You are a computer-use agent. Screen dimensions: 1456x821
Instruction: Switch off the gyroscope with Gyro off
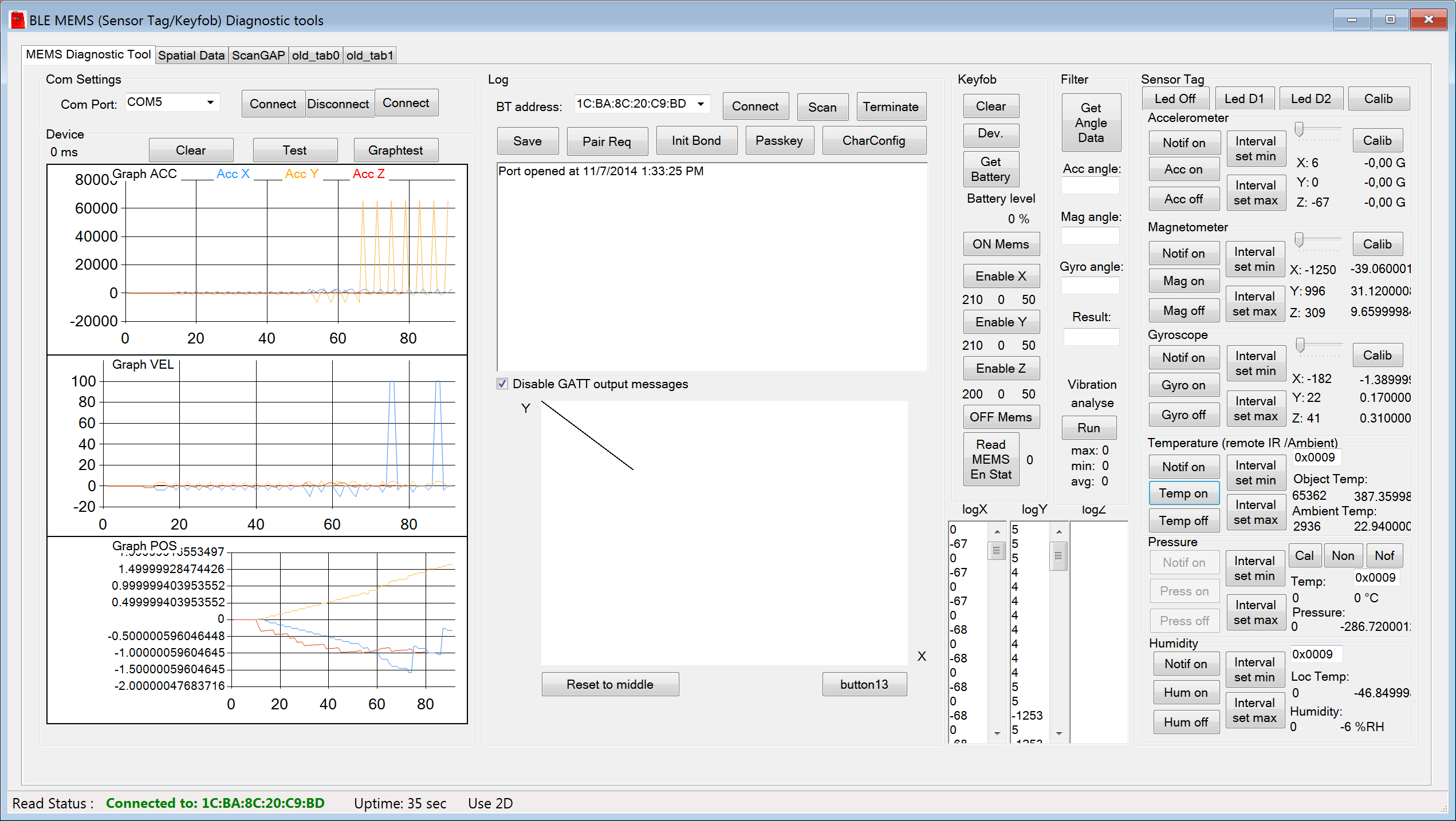tap(1183, 415)
